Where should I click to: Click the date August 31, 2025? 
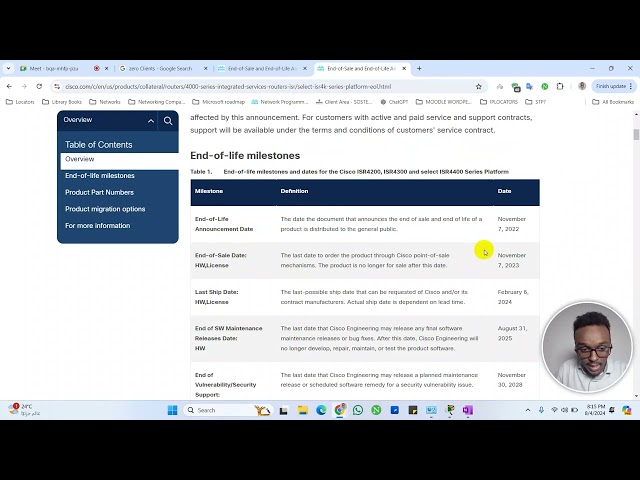click(512, 333)
